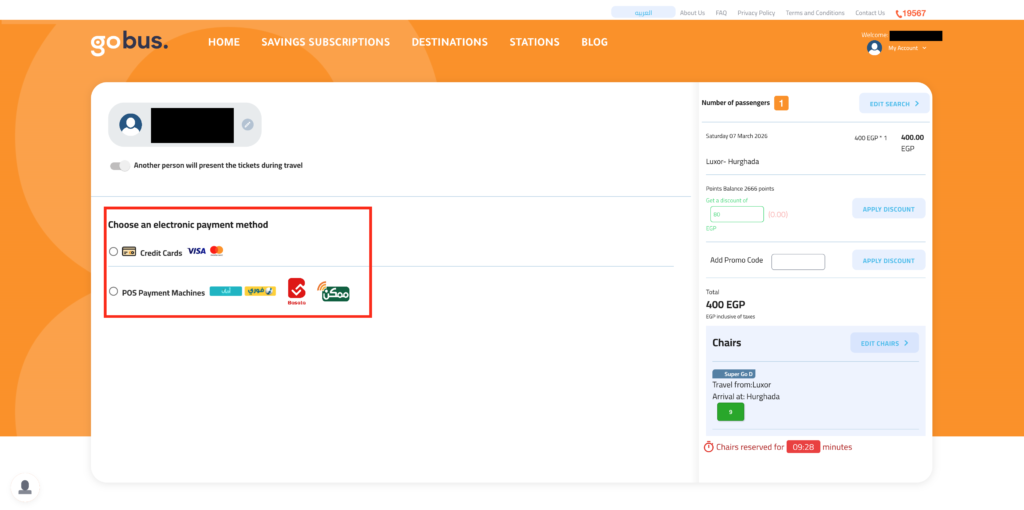The width and height of the screenshot is (1024, 510).
Task: Select the POS Payment Machines radio button
Action: pyautogui.click(x=113, y=292)
